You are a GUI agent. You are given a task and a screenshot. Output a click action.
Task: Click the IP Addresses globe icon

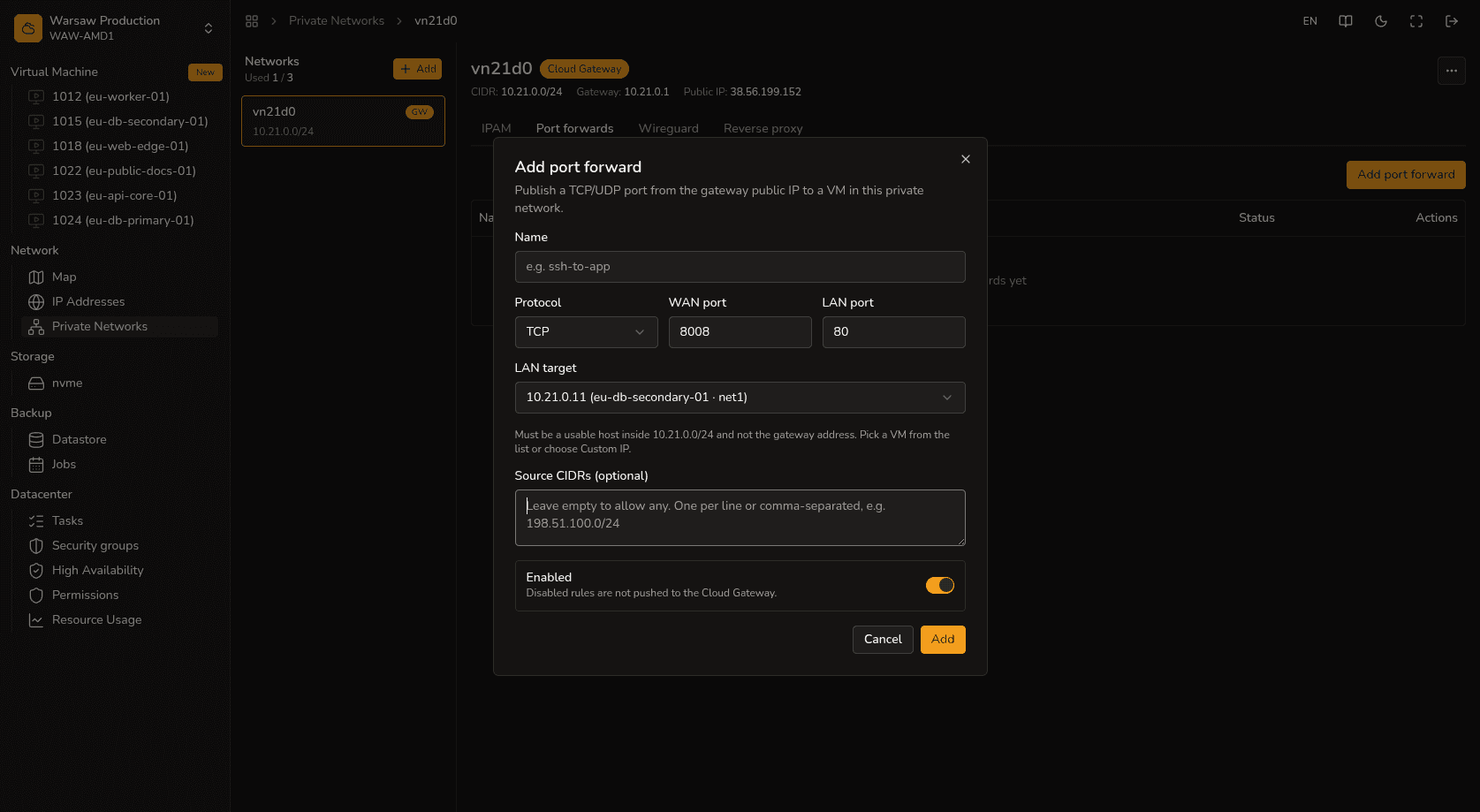click(36, 302)
